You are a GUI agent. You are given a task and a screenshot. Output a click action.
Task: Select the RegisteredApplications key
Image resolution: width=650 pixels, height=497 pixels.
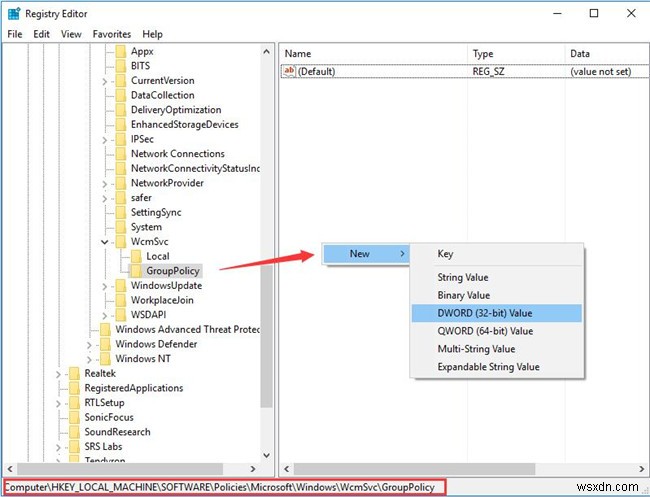(x=133, y=388)
